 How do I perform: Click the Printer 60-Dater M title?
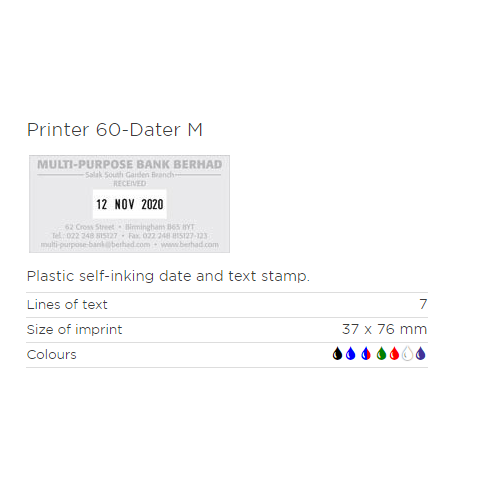pos(115,130)
